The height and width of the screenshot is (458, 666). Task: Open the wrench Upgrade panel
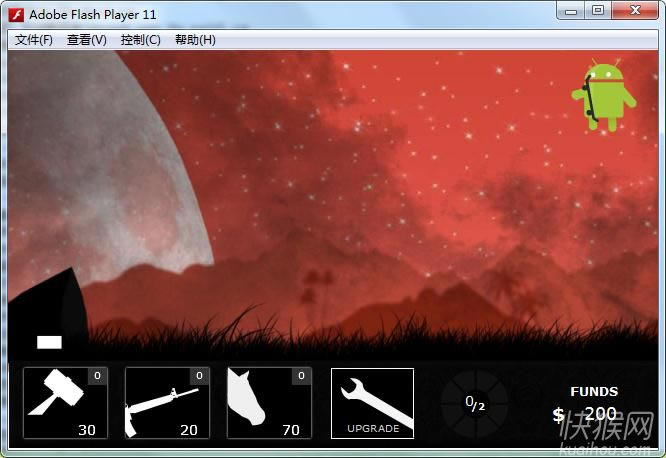tap(372, 403)
